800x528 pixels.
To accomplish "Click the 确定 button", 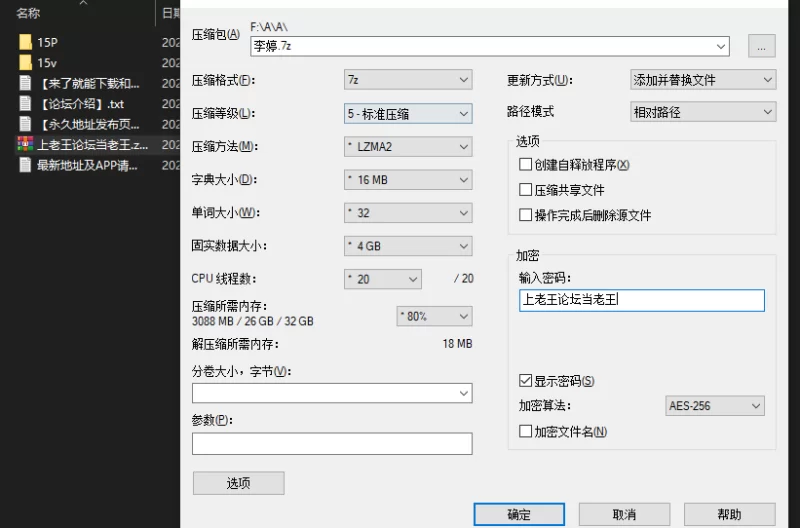I will [519, 514].
